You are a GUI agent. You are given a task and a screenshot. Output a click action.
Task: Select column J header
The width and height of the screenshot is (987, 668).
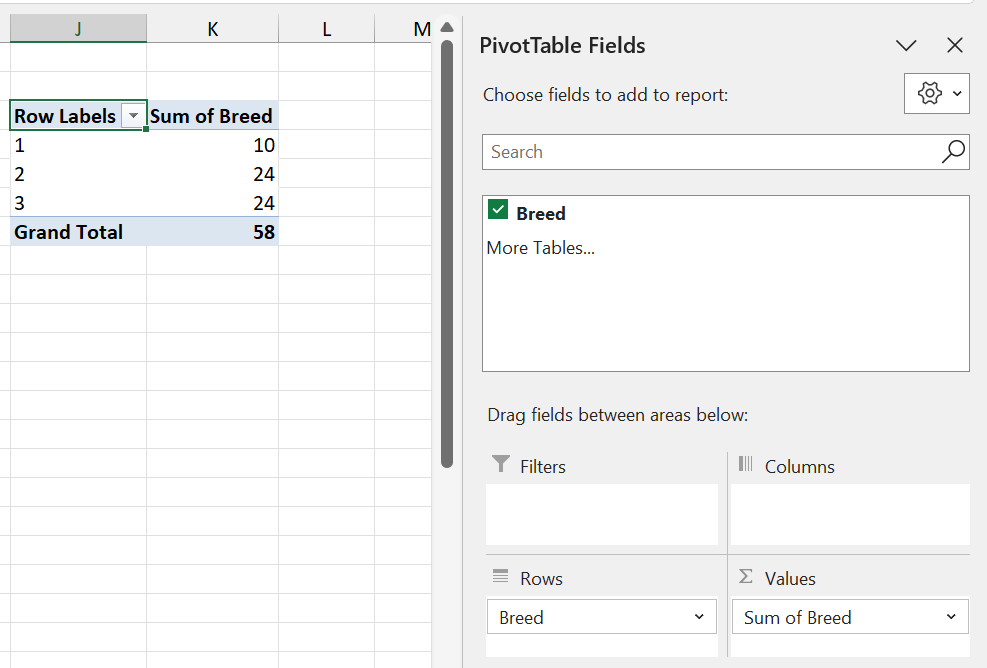pyautogui.click(x=78, y=30)
